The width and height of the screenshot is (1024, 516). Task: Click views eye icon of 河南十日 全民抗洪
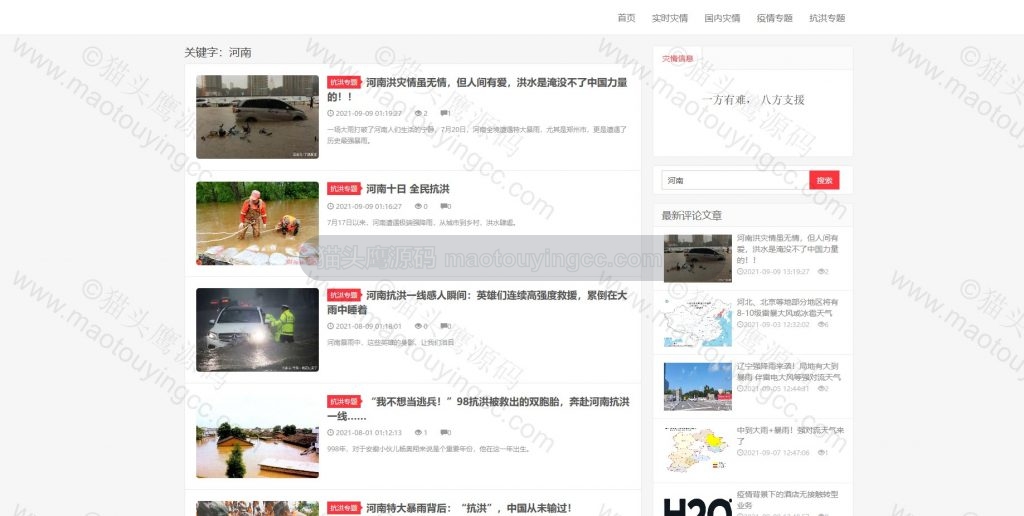[x=418, y=206]
